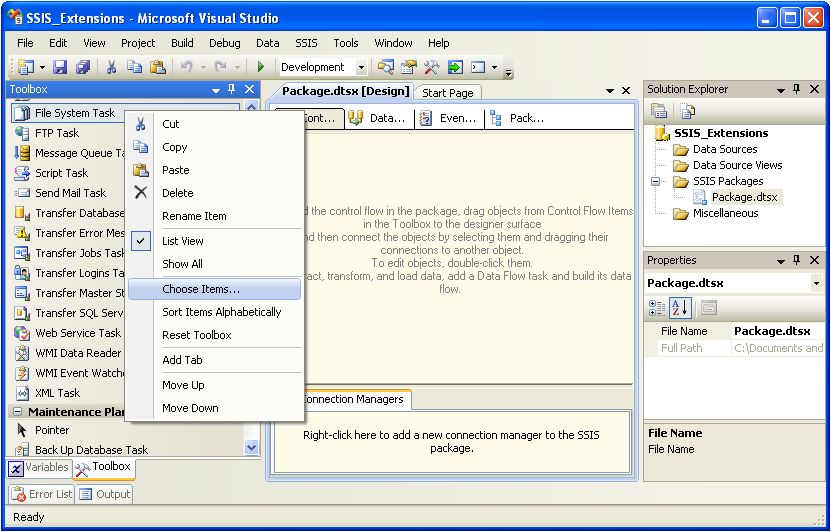
Task: Open the Output tab
Action: pos(104,494)
